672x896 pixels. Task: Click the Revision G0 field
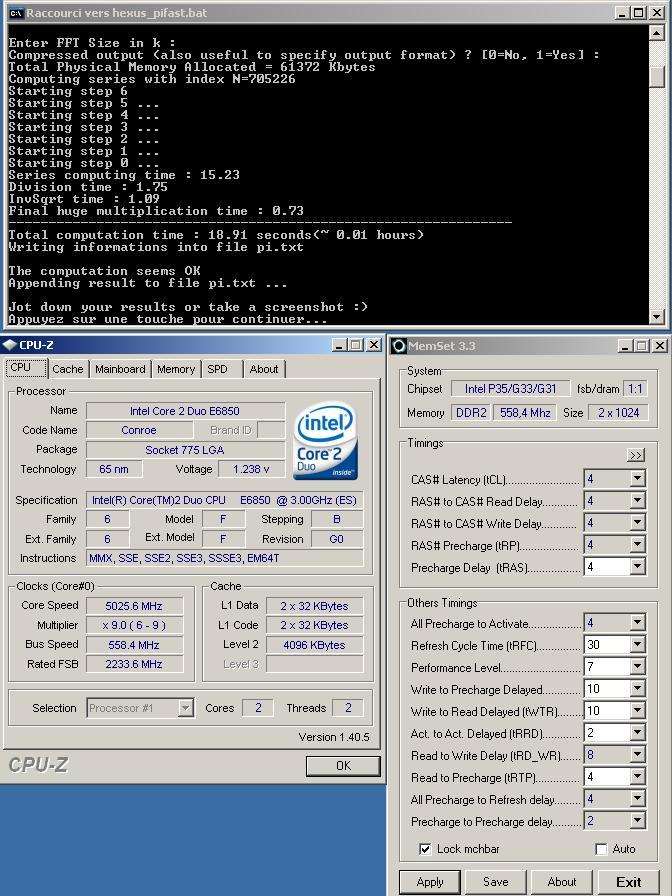(337, 539)
